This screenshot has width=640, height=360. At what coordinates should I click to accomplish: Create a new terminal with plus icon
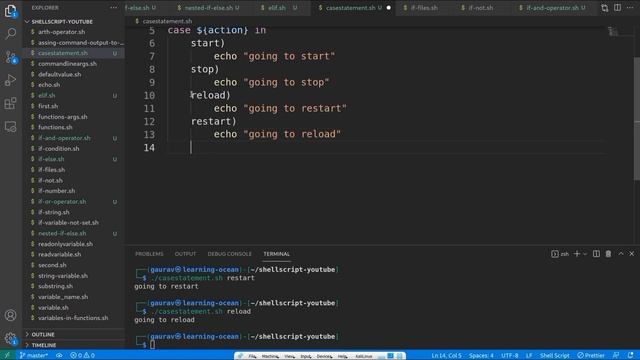coord(576,254)
